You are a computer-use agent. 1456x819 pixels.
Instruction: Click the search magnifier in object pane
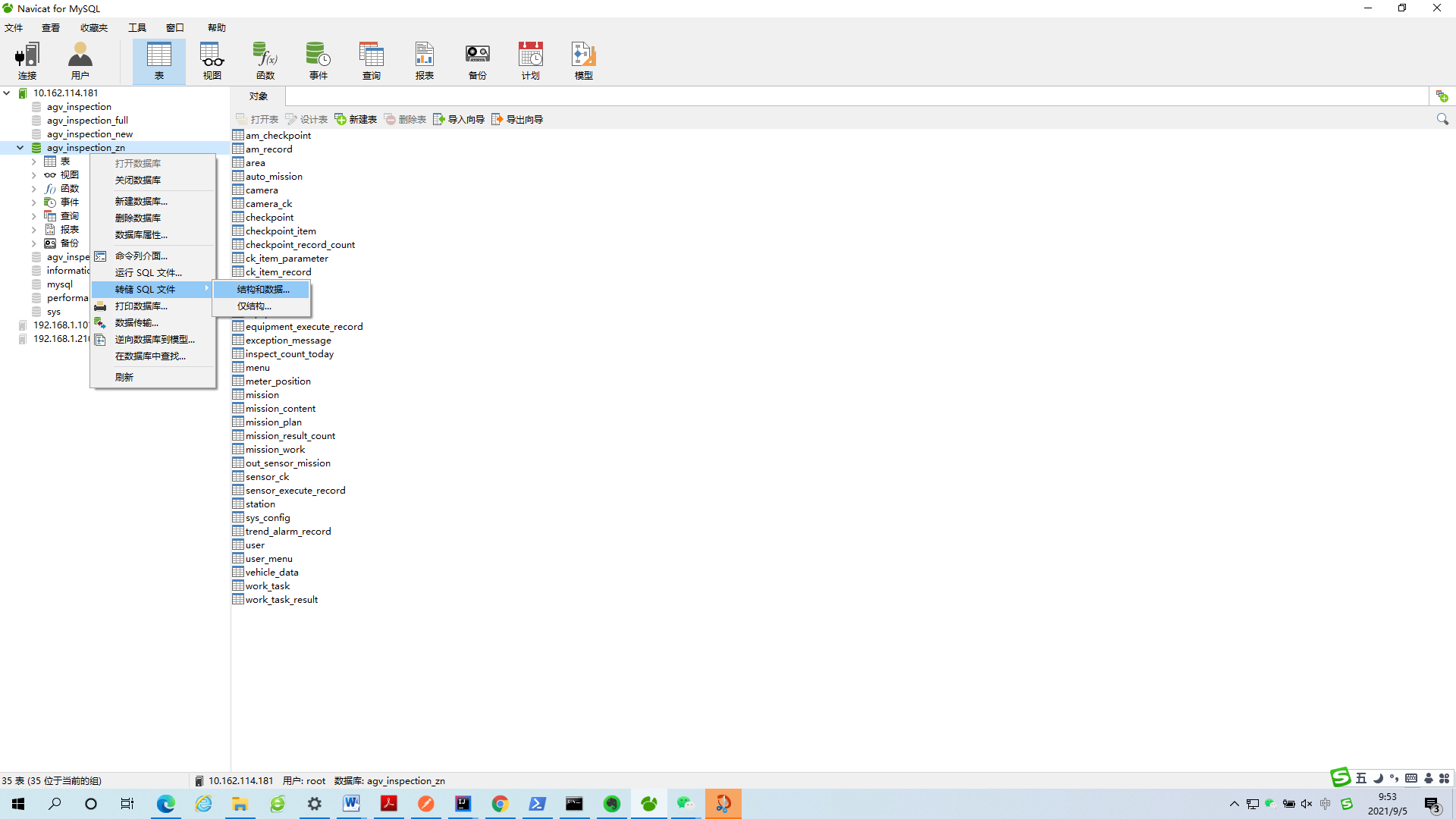click(1442, 119)
